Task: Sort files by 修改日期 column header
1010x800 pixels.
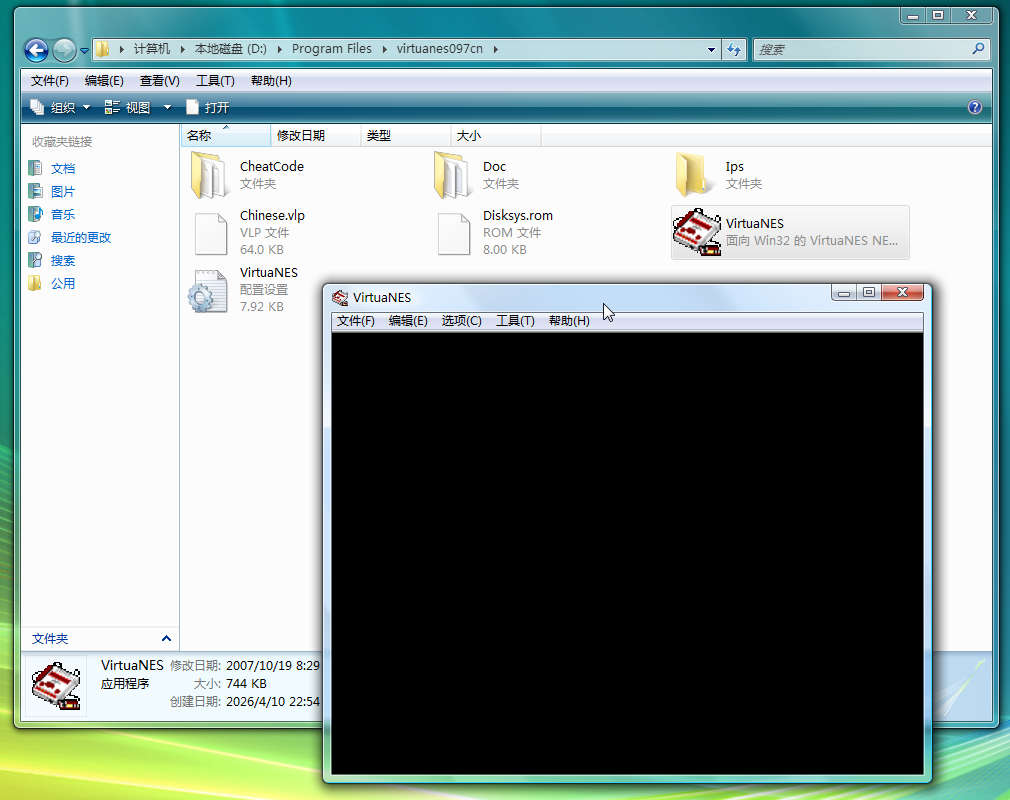Action: pyautogui.click(x=301, y=135)
